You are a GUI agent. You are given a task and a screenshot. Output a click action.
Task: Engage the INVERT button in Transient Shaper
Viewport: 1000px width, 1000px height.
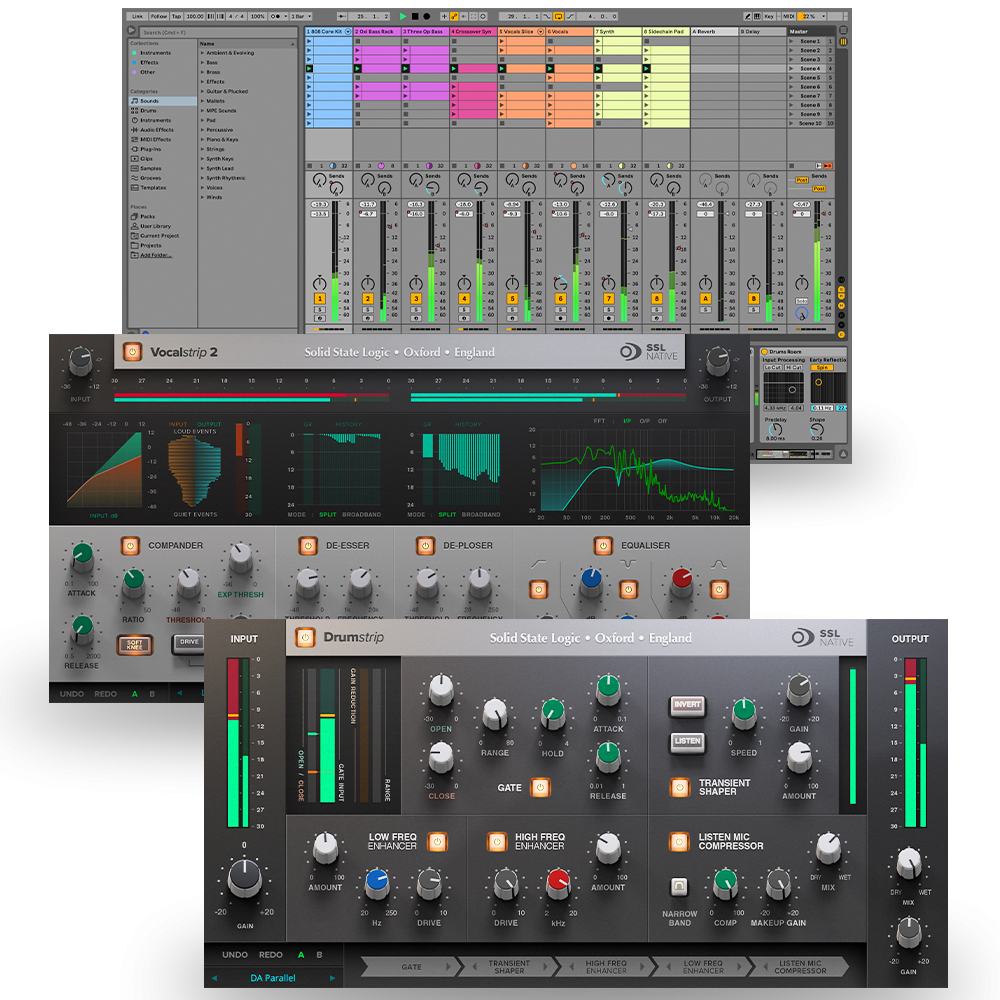tap(686, 705)
